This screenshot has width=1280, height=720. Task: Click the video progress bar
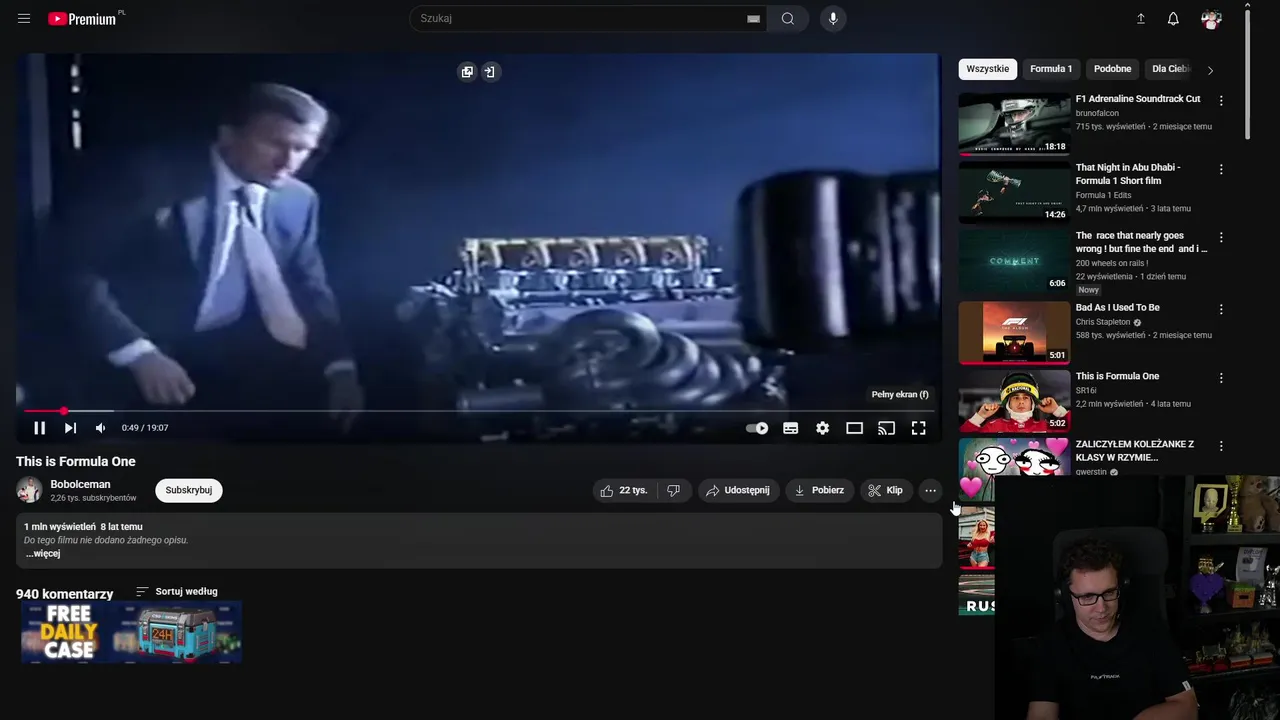tap(479, 411)
